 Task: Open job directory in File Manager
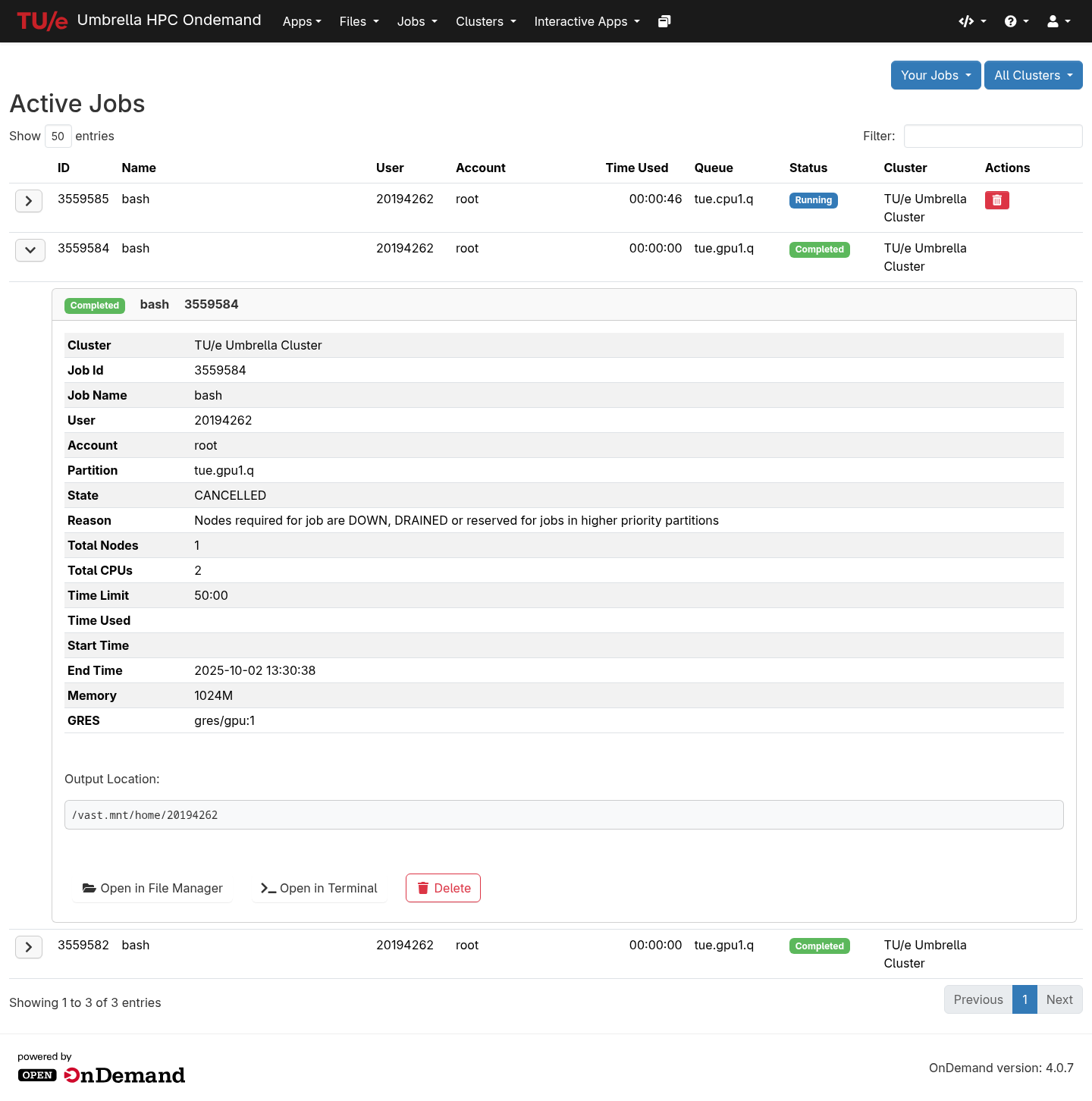(x=152, y=888)
